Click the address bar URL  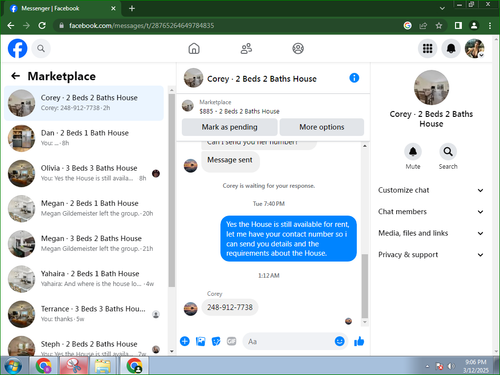142,26
